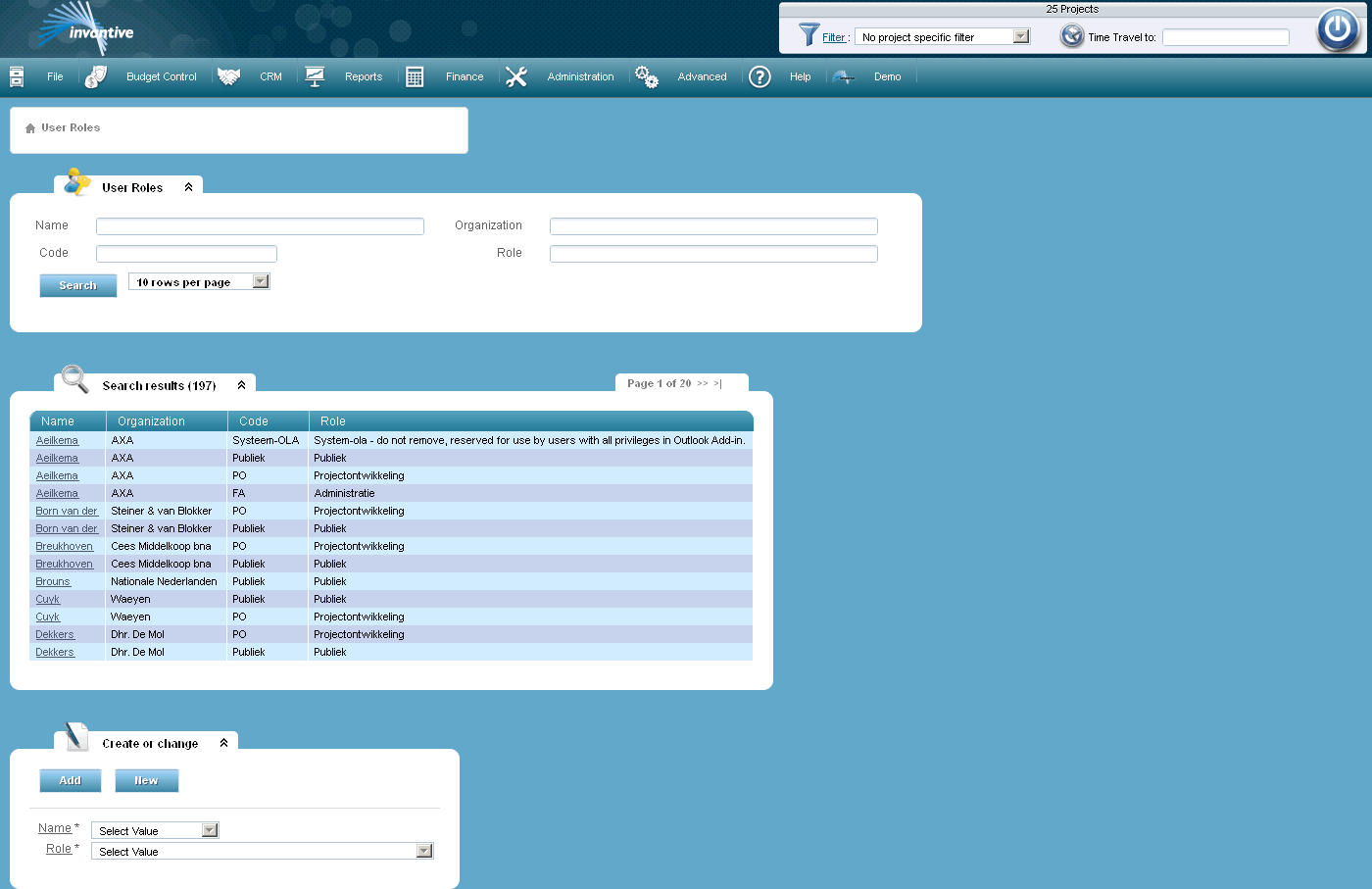
Task: Click the CRM handshake icon
Action: point(228,76)
